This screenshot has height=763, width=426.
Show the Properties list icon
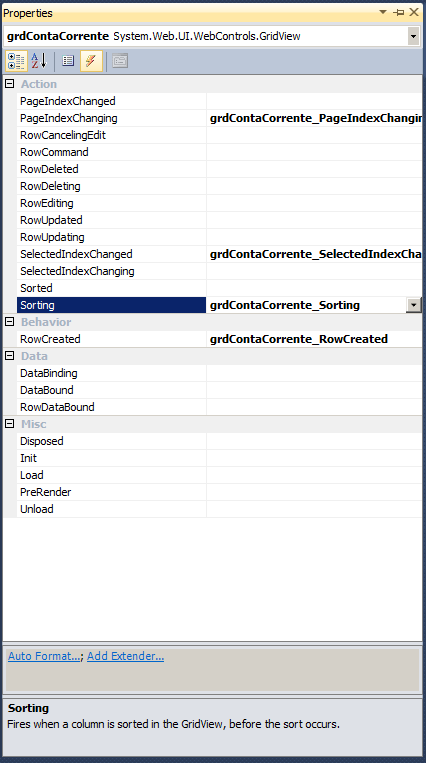[x=68, y=61]
